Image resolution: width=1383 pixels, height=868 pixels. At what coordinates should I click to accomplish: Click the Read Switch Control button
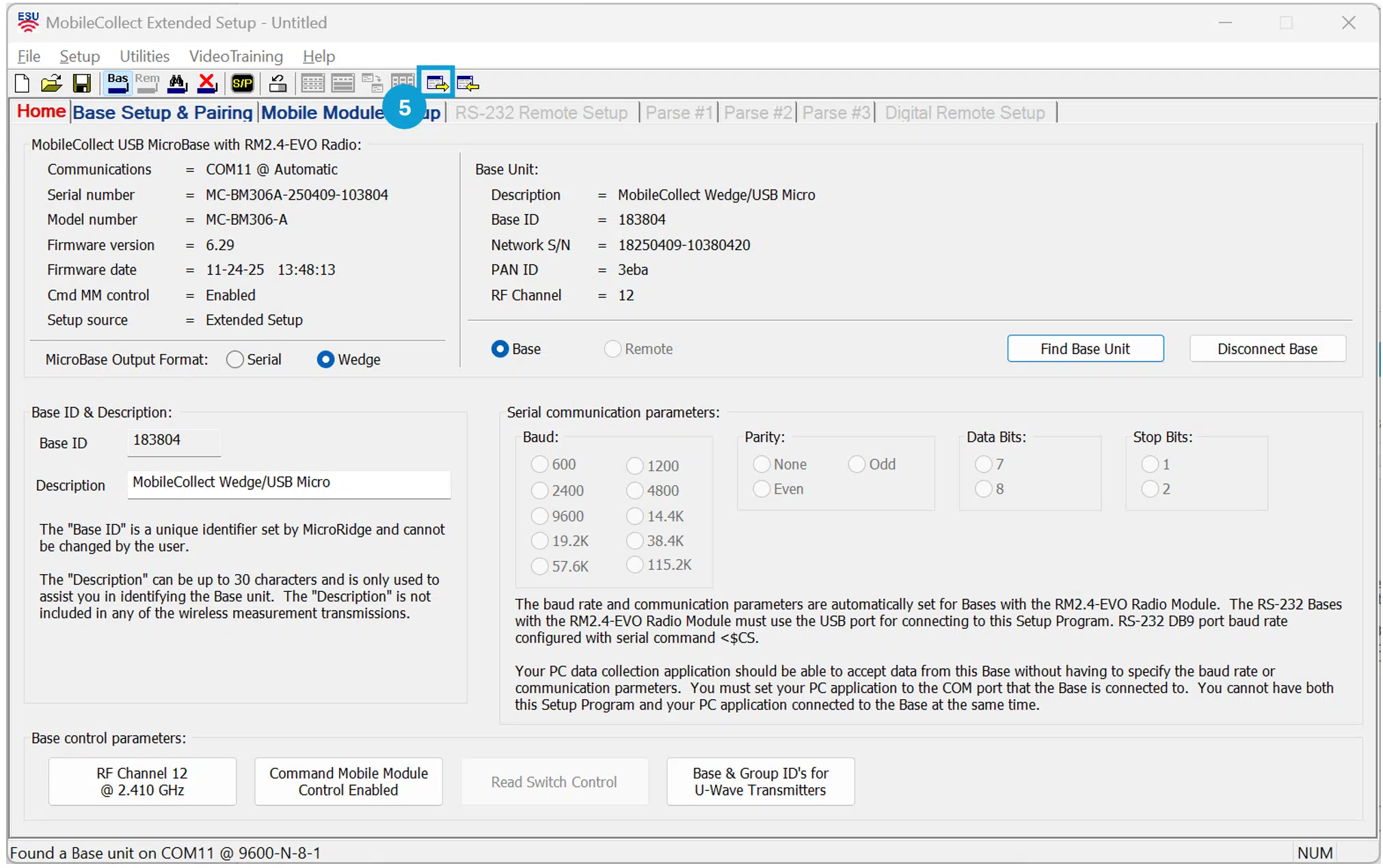click(554, 781)
